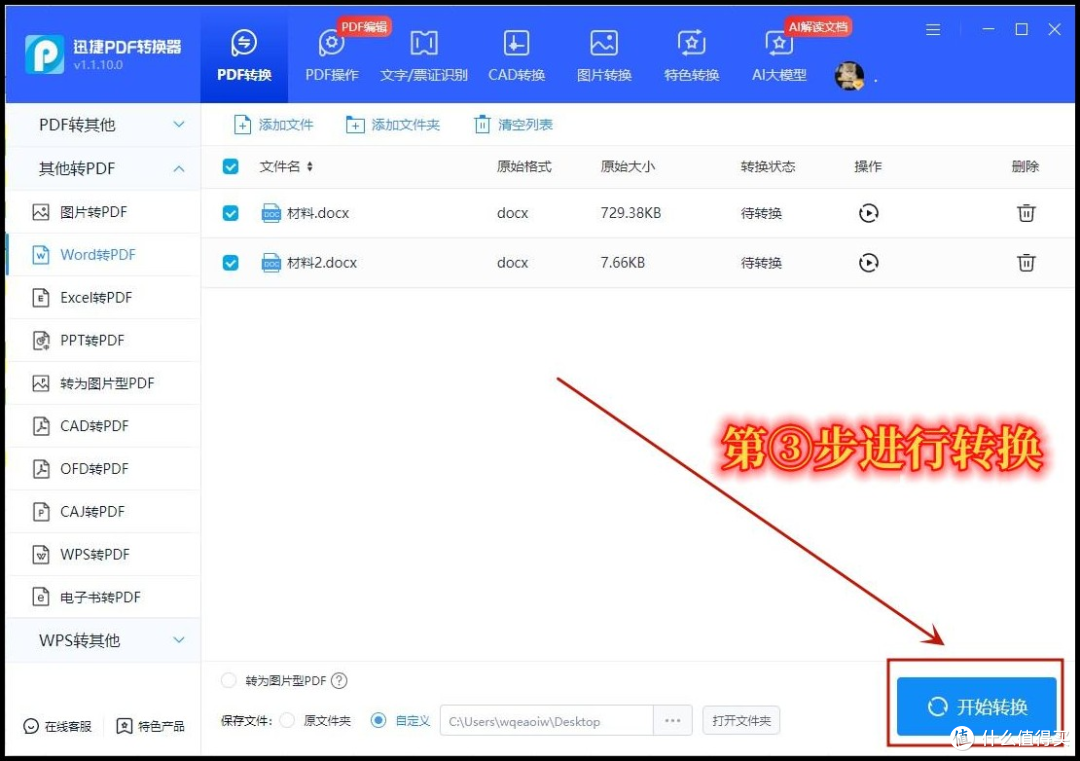Screen dimensions: 1080x761
Task: Toggle the select-all checkbox in the header
Action: pyautogui.click(x=231, y=166)
